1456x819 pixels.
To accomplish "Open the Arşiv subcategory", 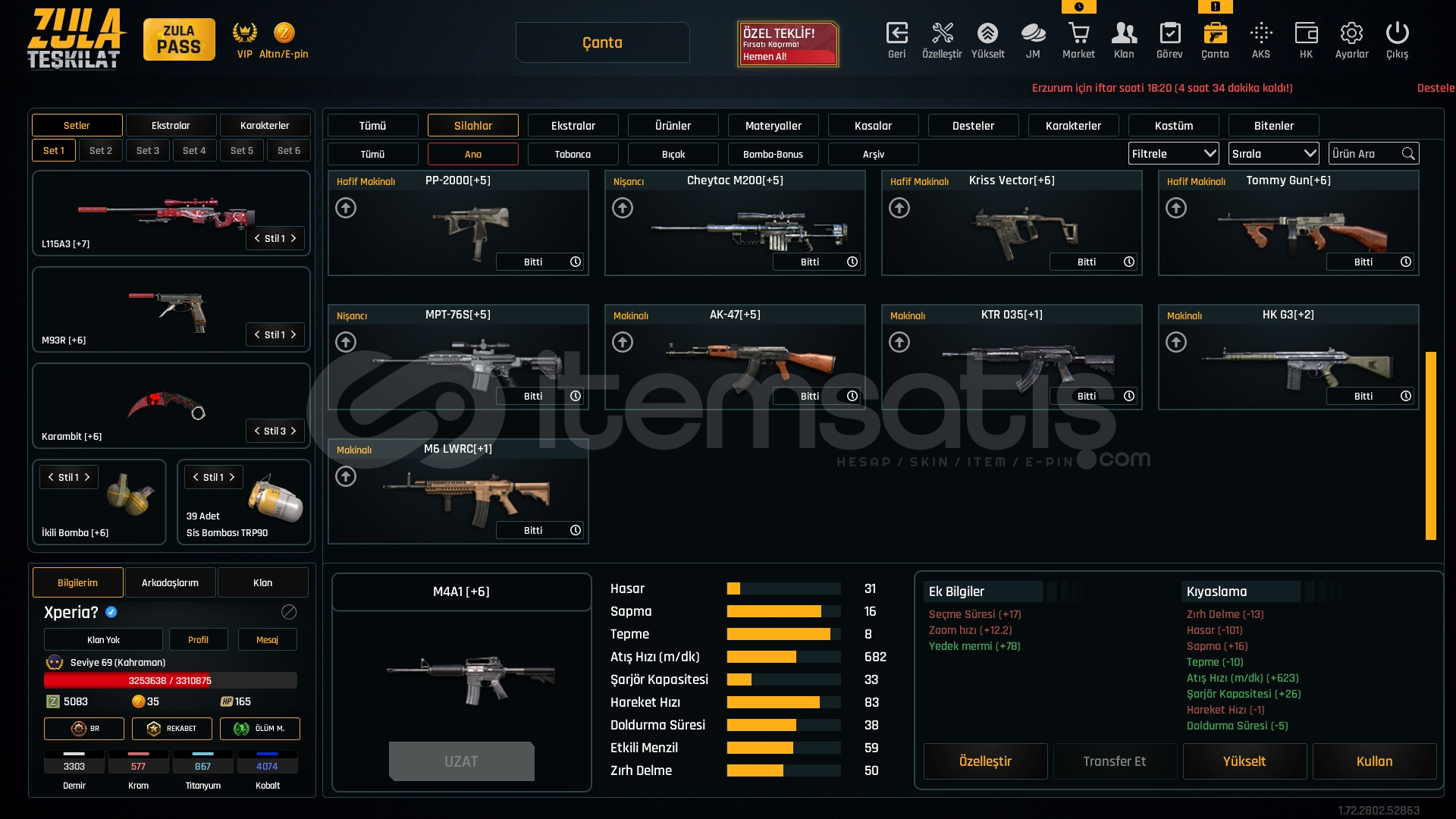I will click(873, 154).
